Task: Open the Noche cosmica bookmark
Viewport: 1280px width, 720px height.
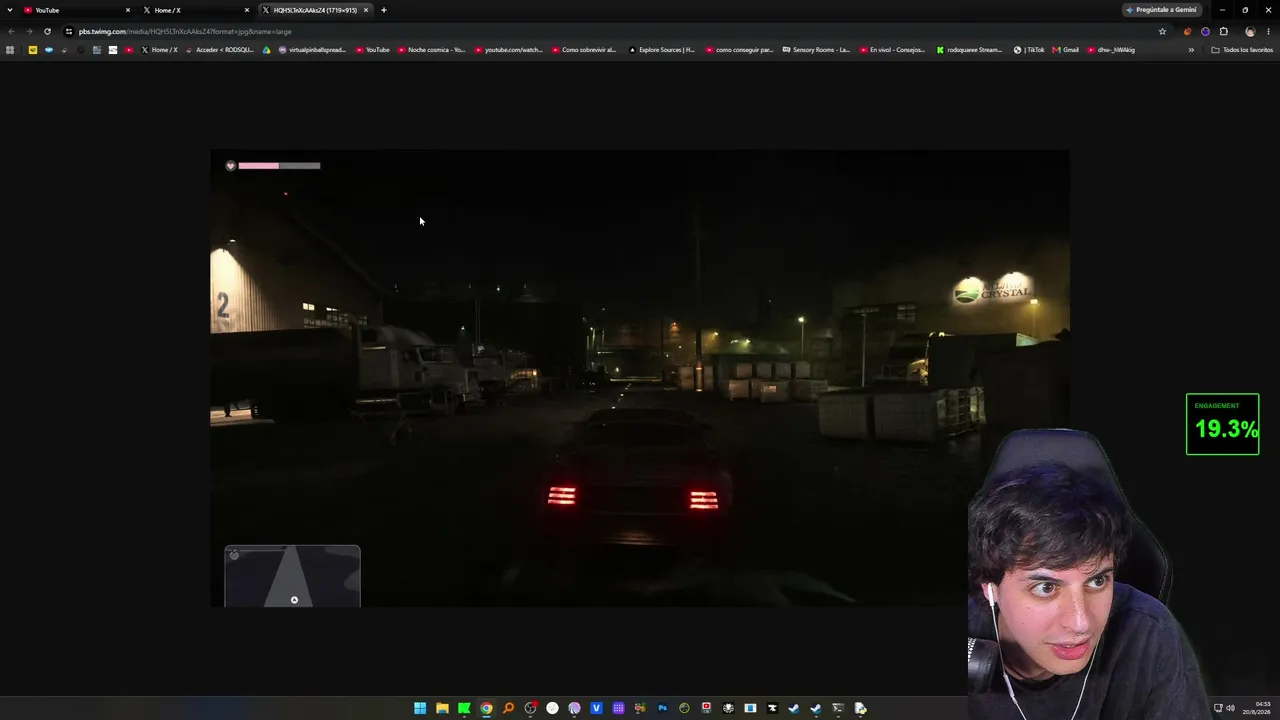Action: click(x=432, y=50)
